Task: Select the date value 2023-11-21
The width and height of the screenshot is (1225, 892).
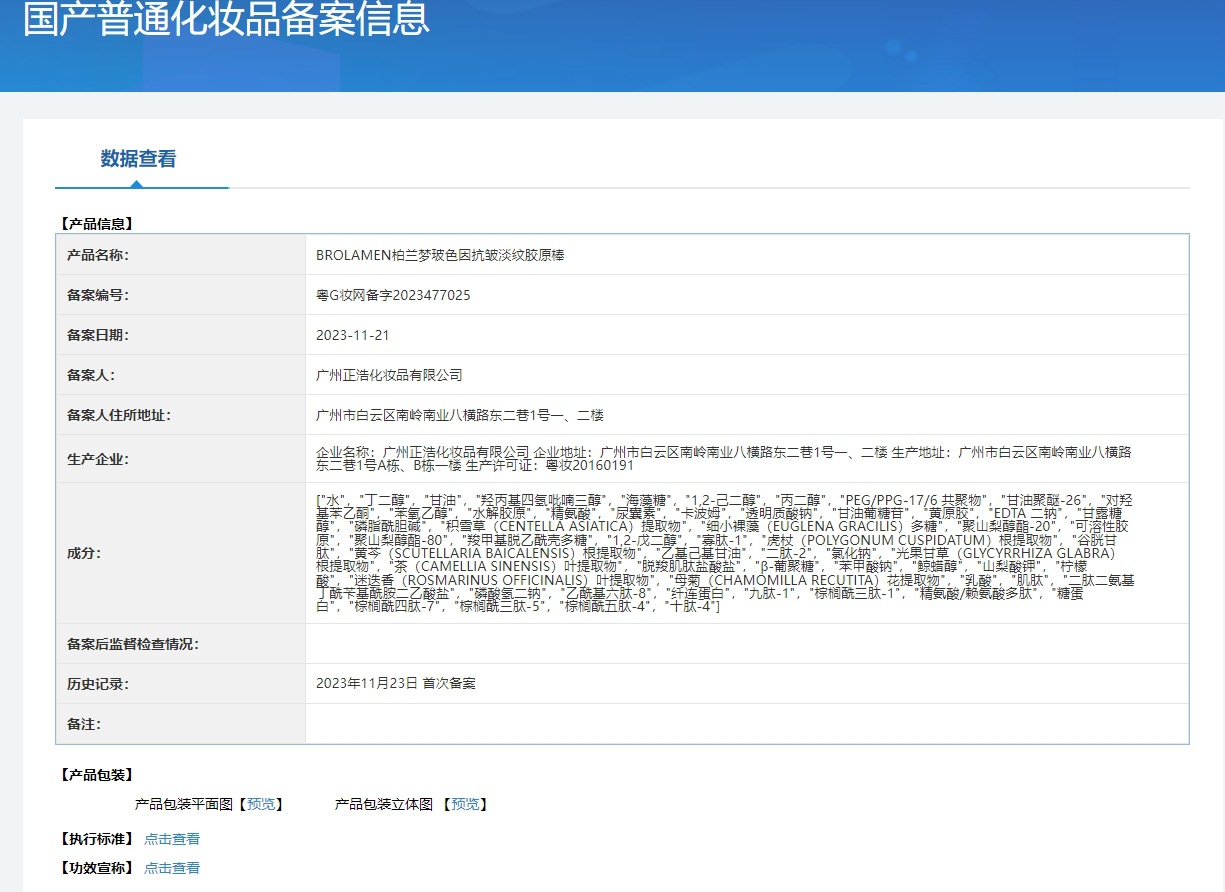Action: pyautogui.click(x=352, y=335)
